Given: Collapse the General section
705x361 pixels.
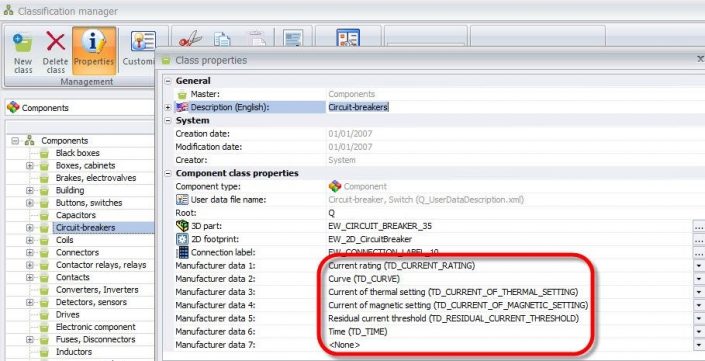Looking at the screenshot, I should coord(168,81).
